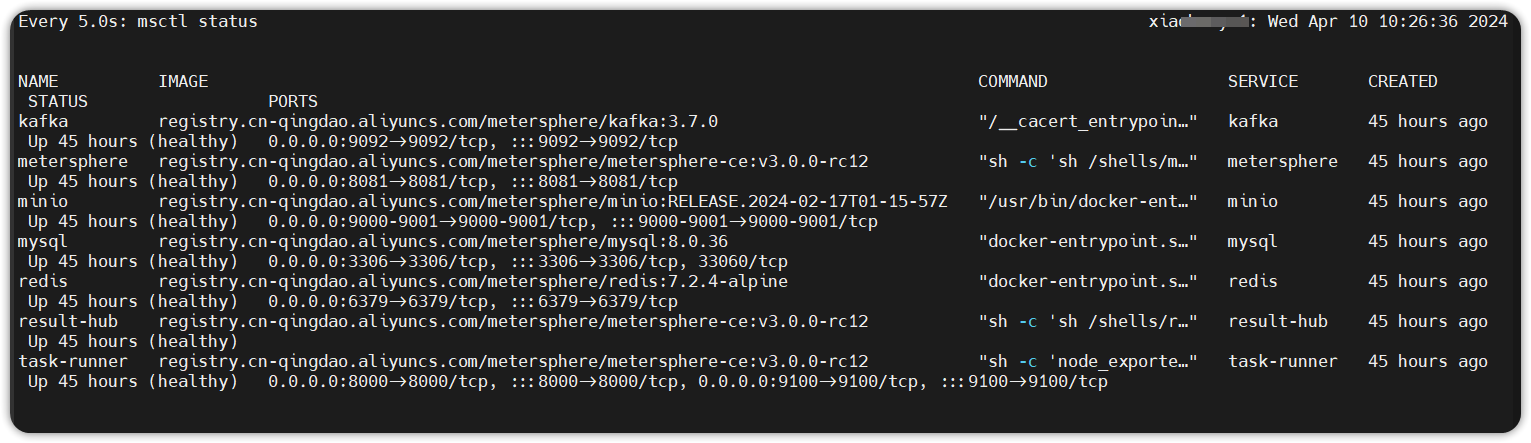Click the task-runner 8000 and 9100 ports line
The height and width of the screenshot is (443, 1531).
pos(688,382)
